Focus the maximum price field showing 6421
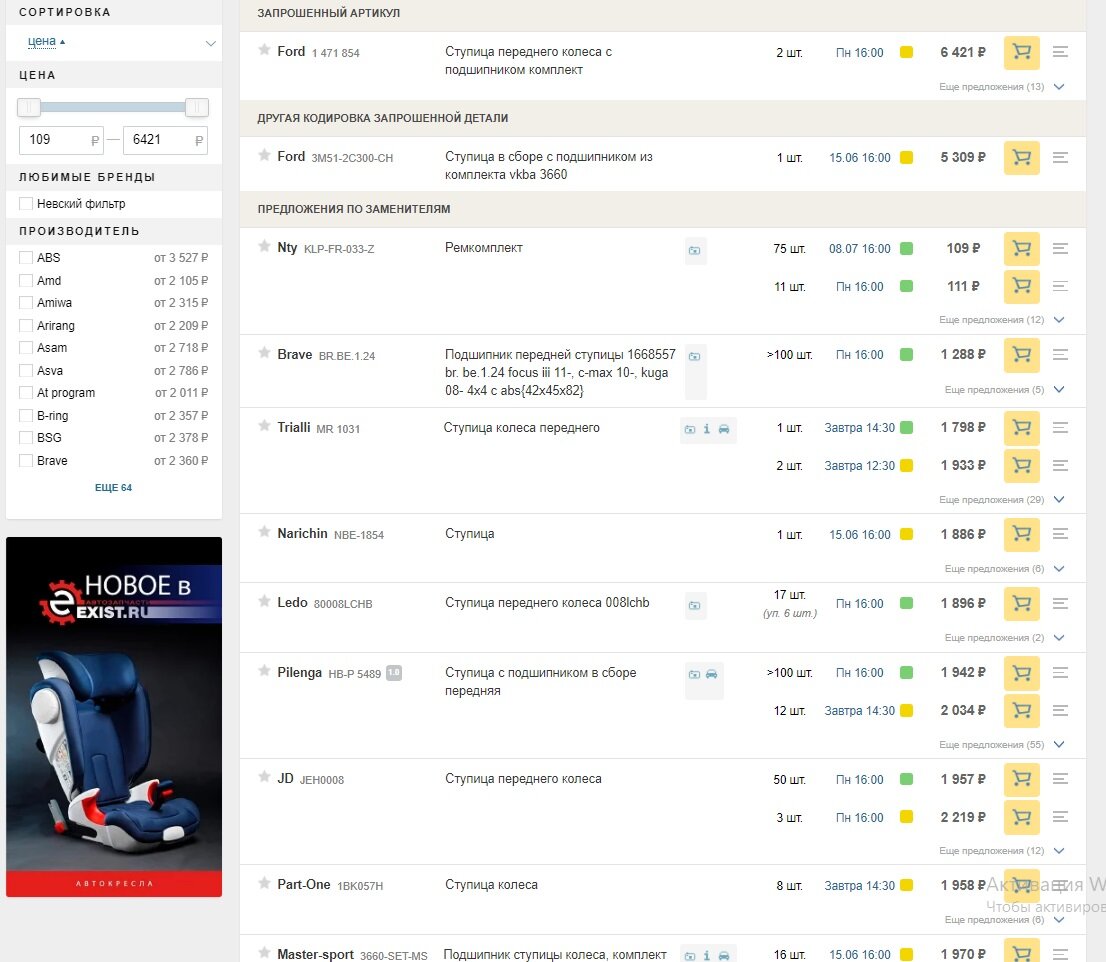1106x962 pixels. click(x=165, y=140)
